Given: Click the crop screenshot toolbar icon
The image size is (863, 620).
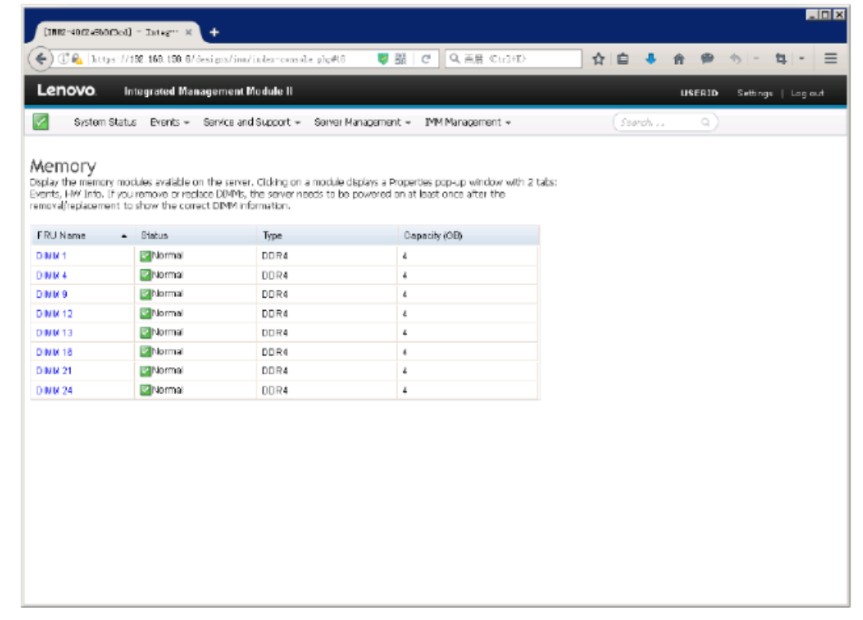Looking at the screenshot, I should pyautogui.click(x=780, y=58).
